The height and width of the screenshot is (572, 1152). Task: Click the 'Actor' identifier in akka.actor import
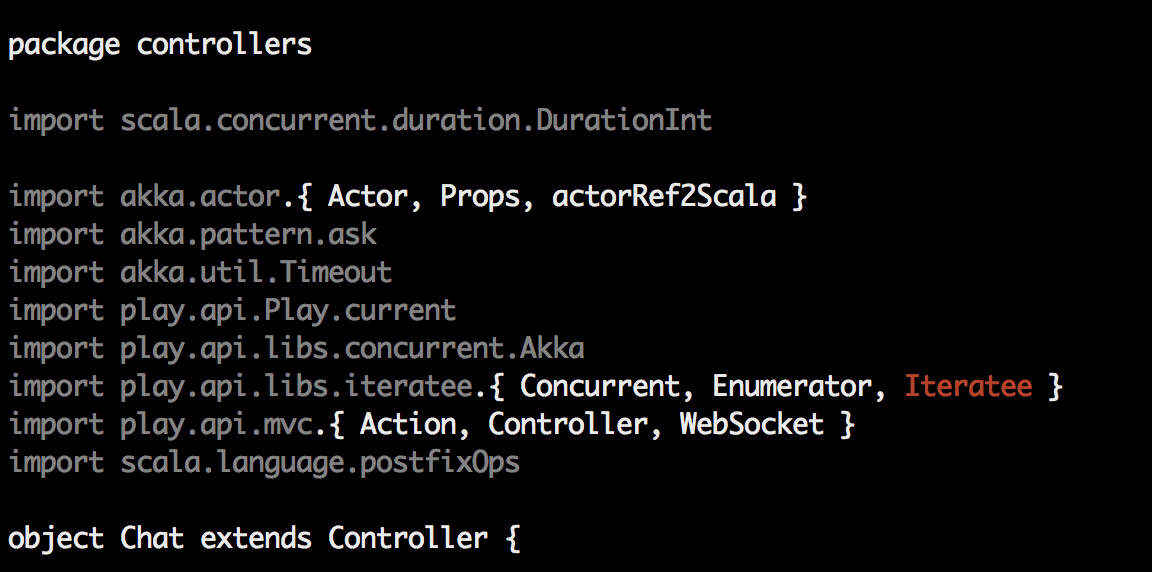(368, 196)
